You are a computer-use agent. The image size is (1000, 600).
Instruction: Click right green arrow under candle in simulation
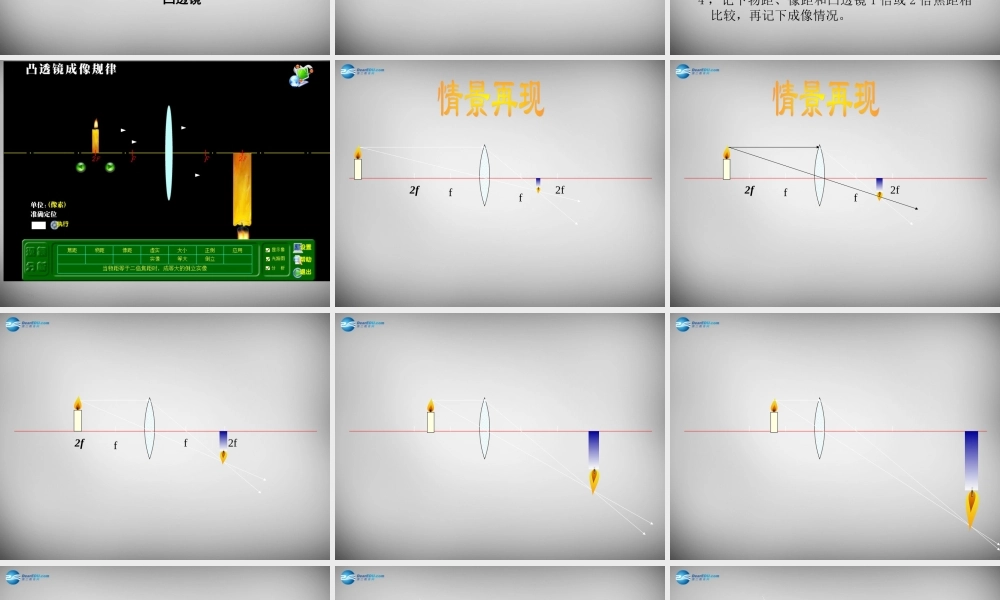(x=110, y=167)
